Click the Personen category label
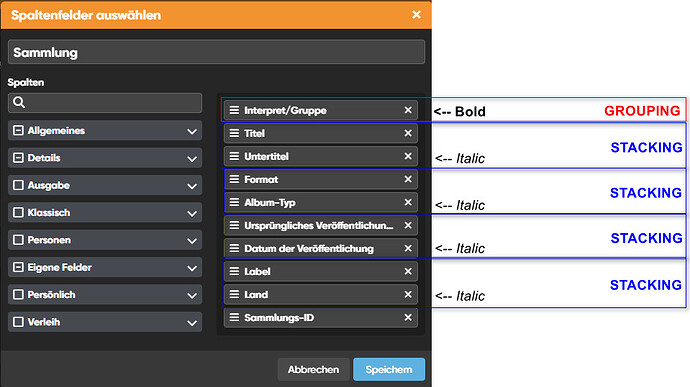This screenshot has height=387, width=690. click(49, 240)
